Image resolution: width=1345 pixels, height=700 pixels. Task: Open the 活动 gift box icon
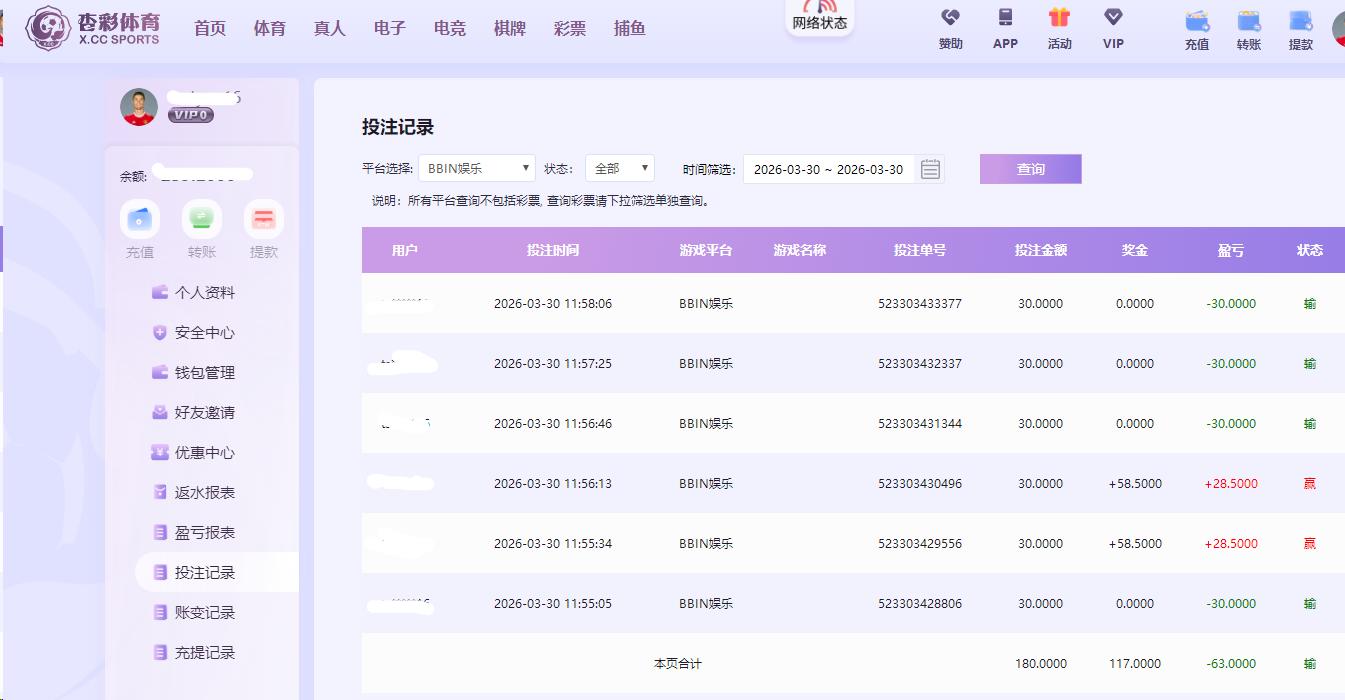(1059, 17)
